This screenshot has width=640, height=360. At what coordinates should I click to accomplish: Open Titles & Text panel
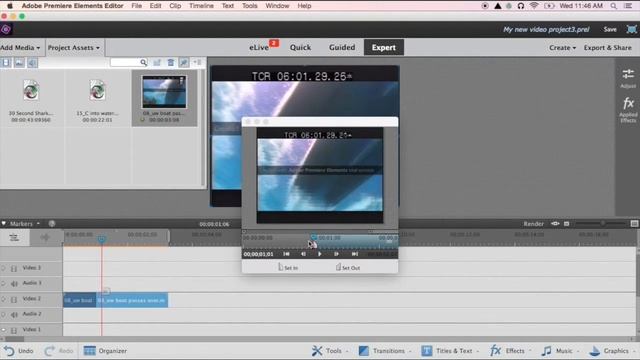pos(450,351)
